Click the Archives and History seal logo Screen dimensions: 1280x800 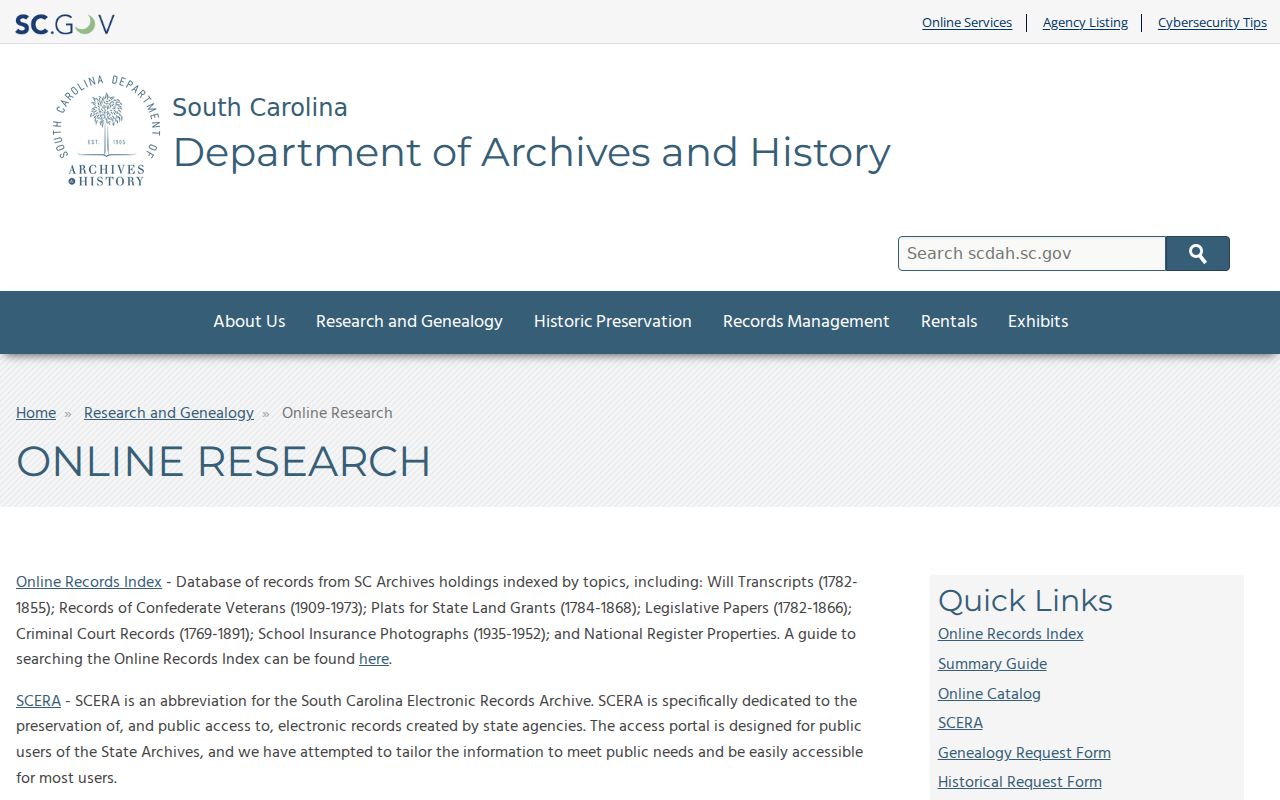click(x=106, y=131)
